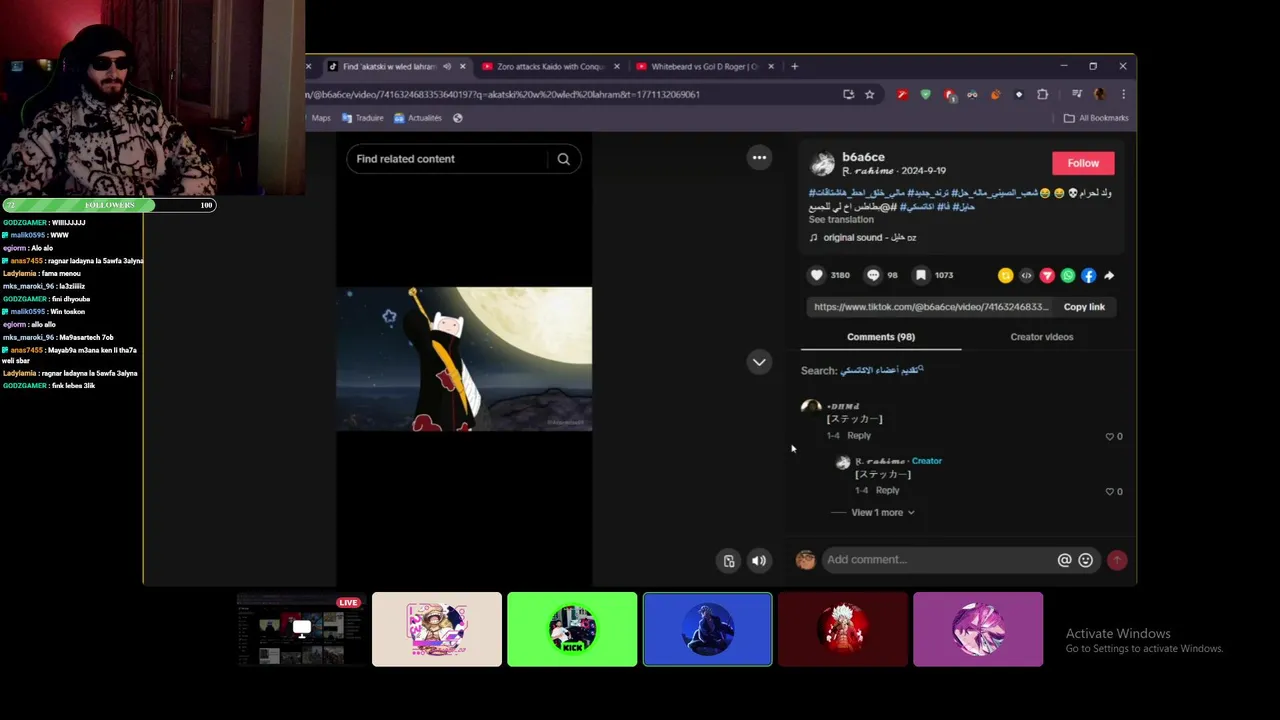
Task: Share via the red send-to-friends icon
Action: (1047, 275)
